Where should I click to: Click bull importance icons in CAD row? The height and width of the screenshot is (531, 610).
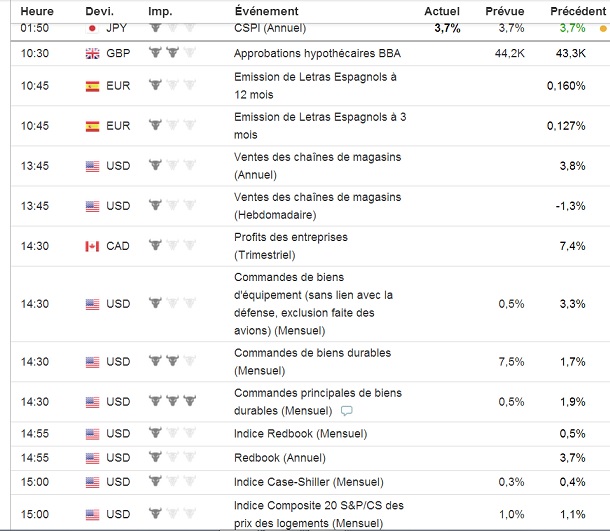click(167, 246)
